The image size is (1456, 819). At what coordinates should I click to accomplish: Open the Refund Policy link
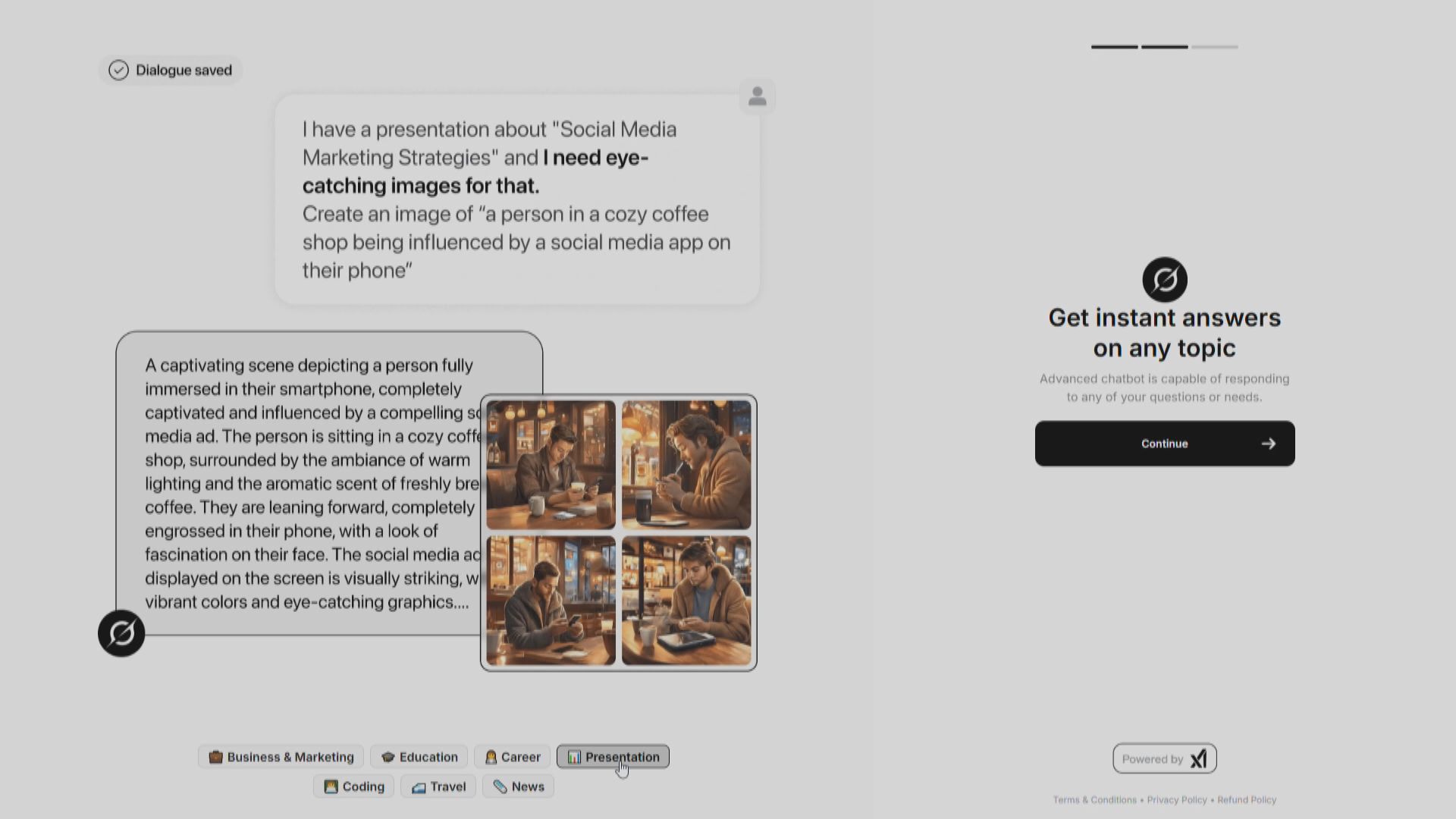coord(1247,800)
